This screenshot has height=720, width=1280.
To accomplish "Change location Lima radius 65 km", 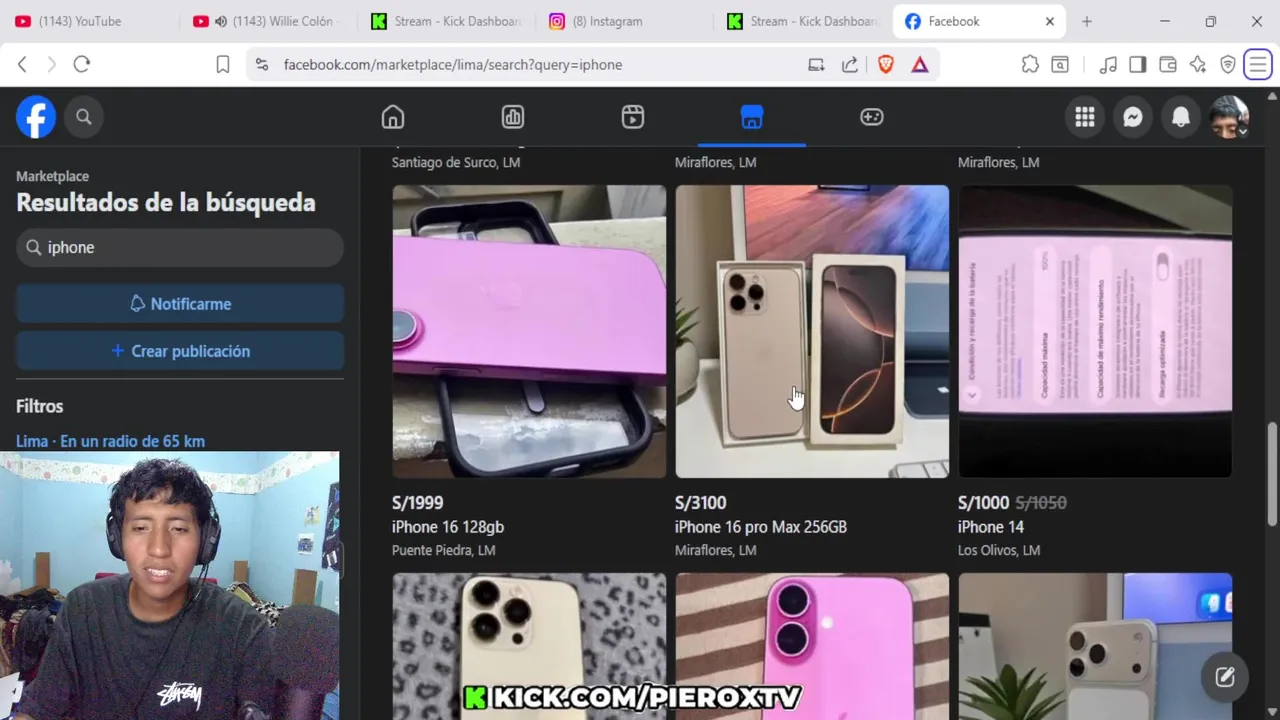I will 110,441.
